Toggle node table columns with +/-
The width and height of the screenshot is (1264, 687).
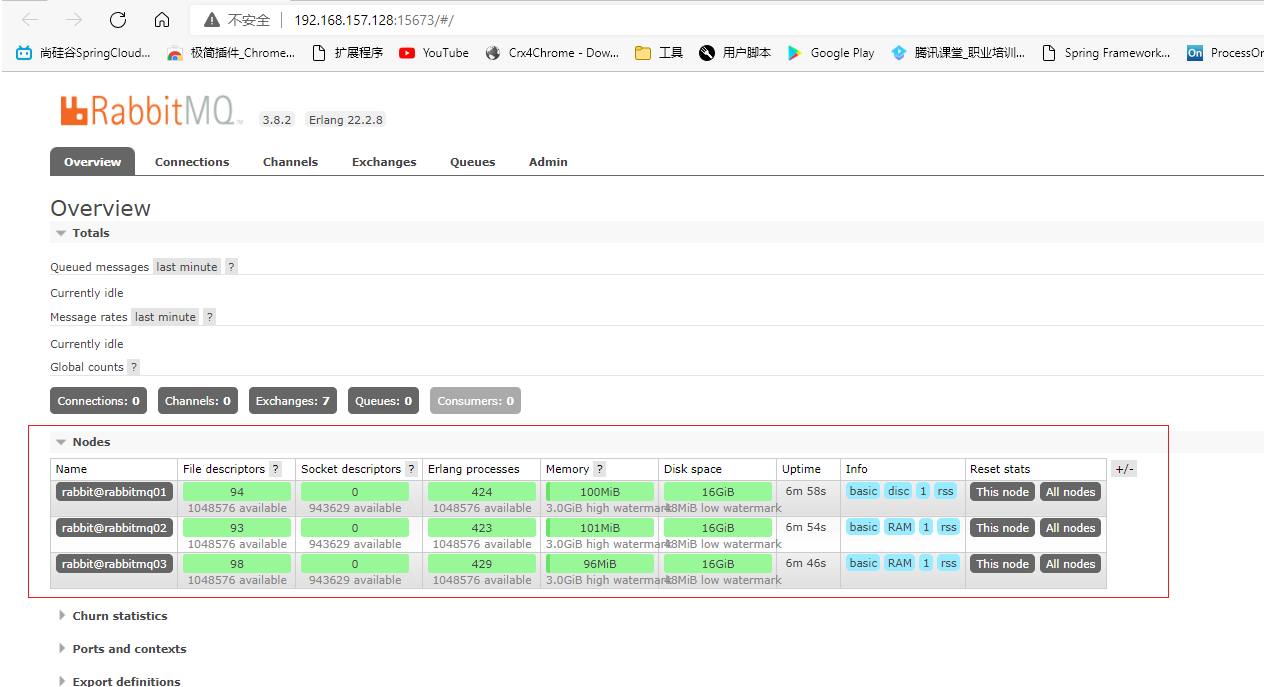coord(1124,469)
